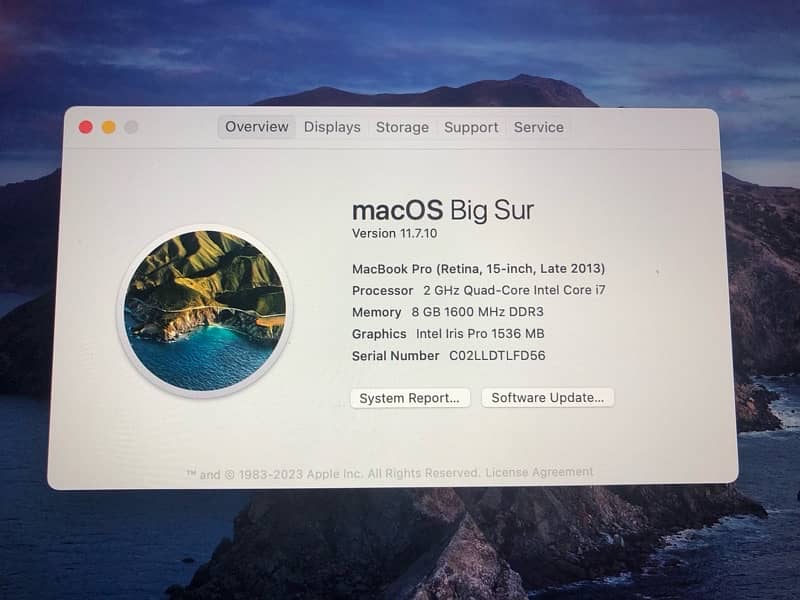This screenshot has height=600, width=800.
Task: Open System Report button
Action: click(x=410, y=398)
